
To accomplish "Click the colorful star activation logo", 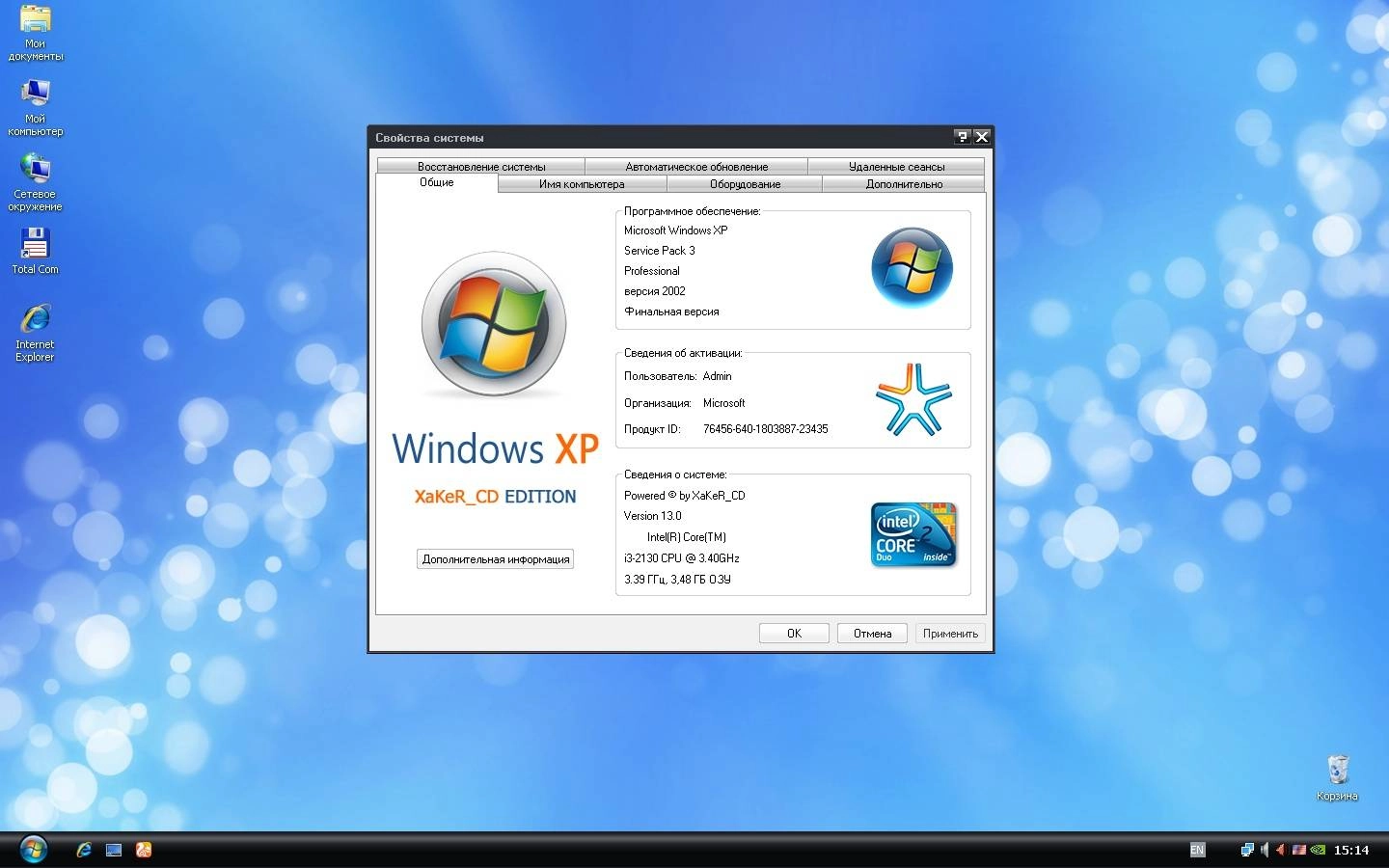I will pos(913,399).
